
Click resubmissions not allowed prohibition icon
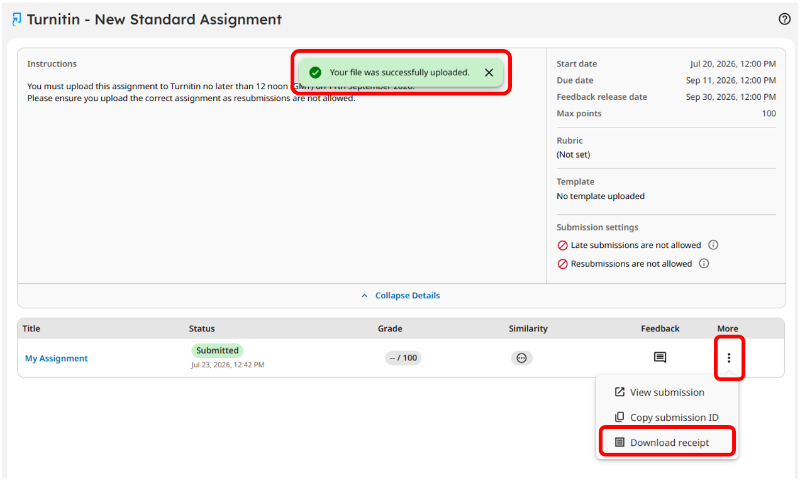[x=562, y=264]
